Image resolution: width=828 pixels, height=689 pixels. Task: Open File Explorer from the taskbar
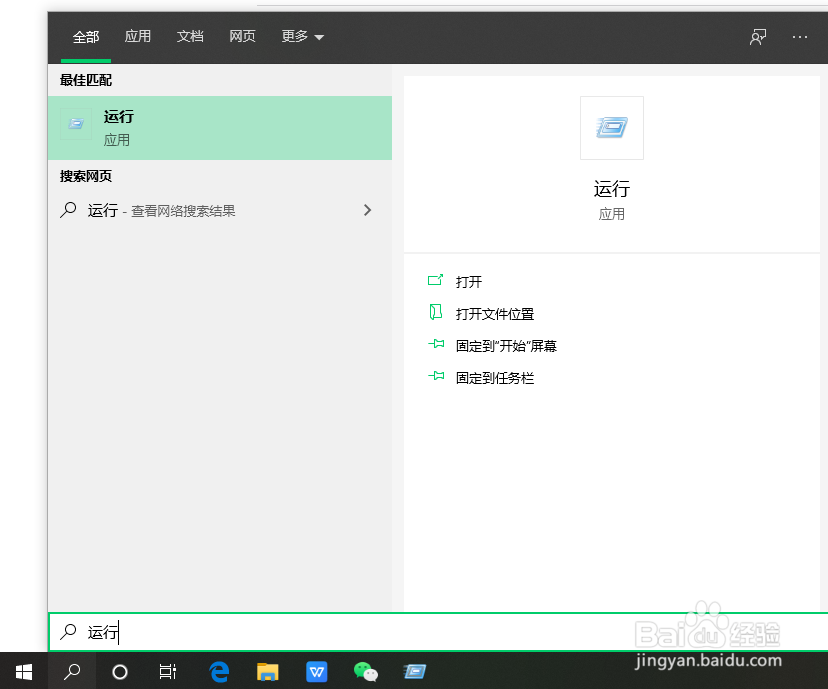pos(267,671)
